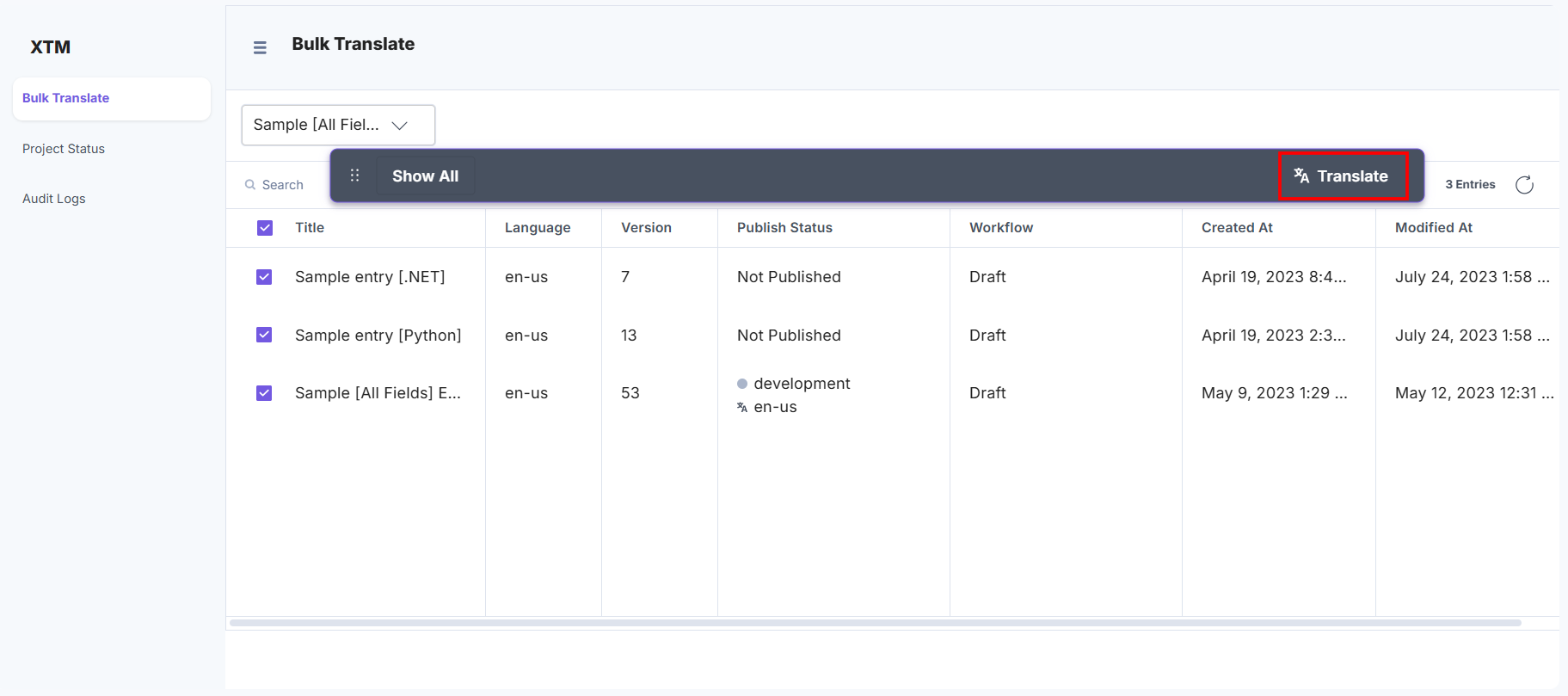Viewport: 1568px width, 696px height.
Task: Click Not Published in the .NET row
Action: (x=789, y=277)
